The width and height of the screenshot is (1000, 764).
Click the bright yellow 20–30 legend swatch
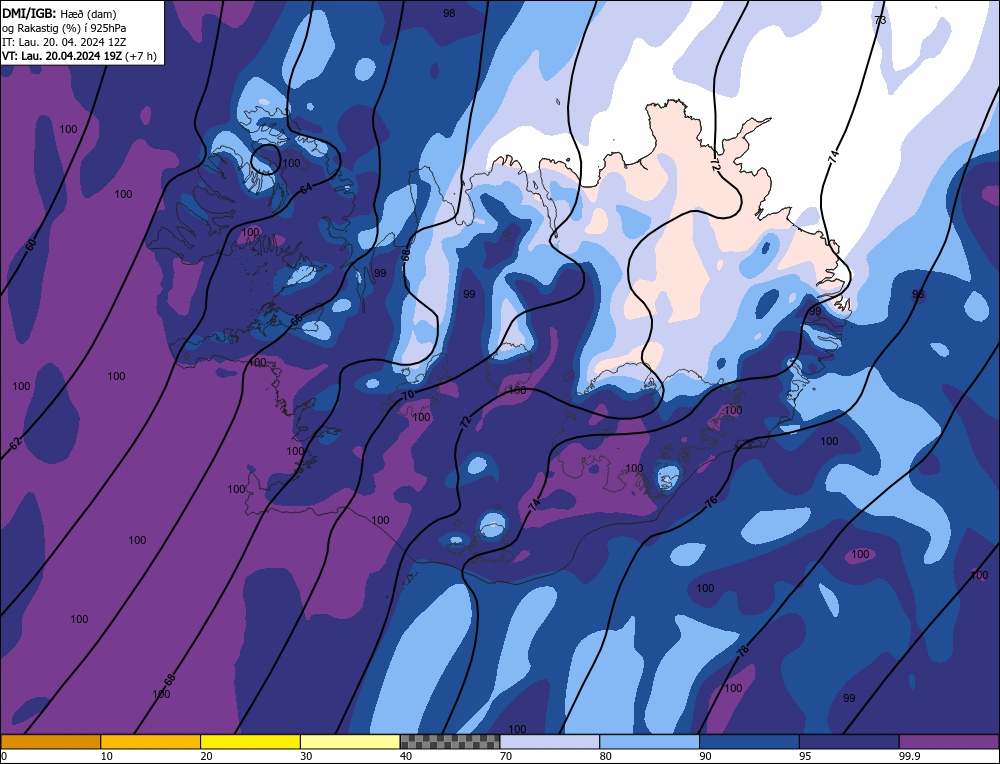pos(251,741)
